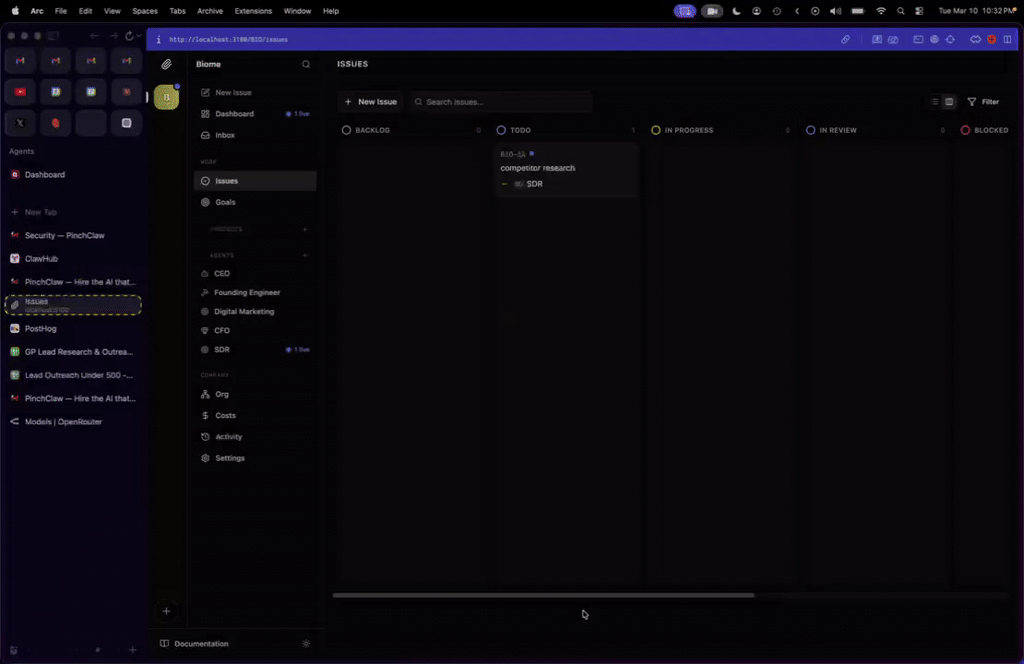Open the Org chart page
The image size is (1024, 664).
point(255,394)
